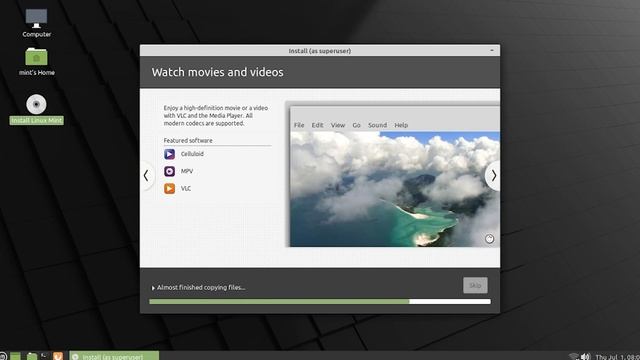Open the sound volume tray icon

point(586,357)
